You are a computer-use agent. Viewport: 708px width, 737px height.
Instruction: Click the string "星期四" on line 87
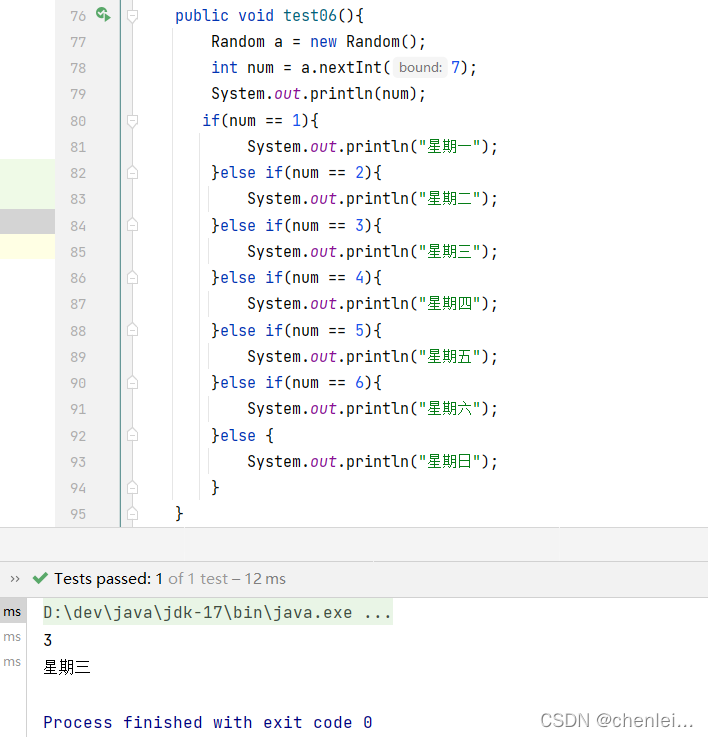point(449,304)
